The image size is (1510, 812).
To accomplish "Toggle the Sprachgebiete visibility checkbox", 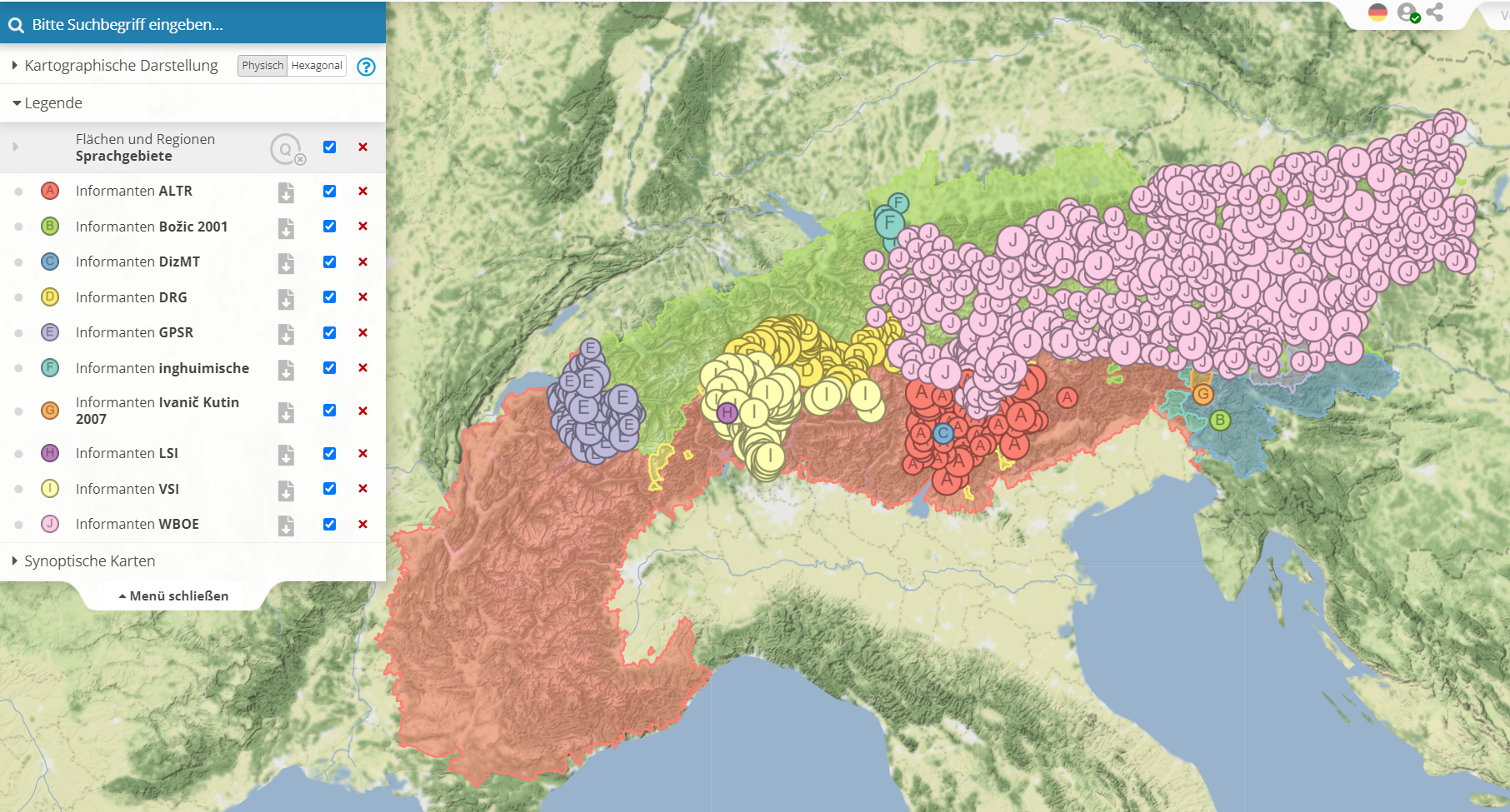I will (x=330, y=147).
